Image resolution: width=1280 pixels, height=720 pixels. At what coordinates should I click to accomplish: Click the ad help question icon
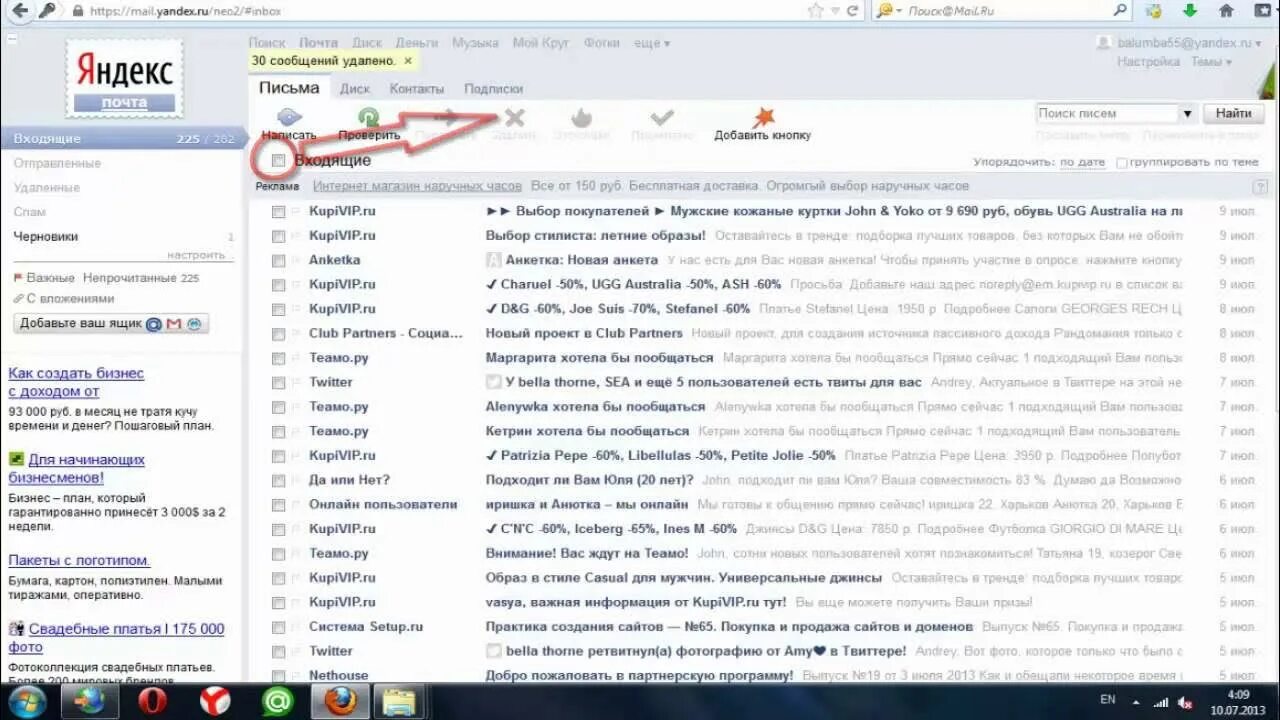coord(1259,187)
